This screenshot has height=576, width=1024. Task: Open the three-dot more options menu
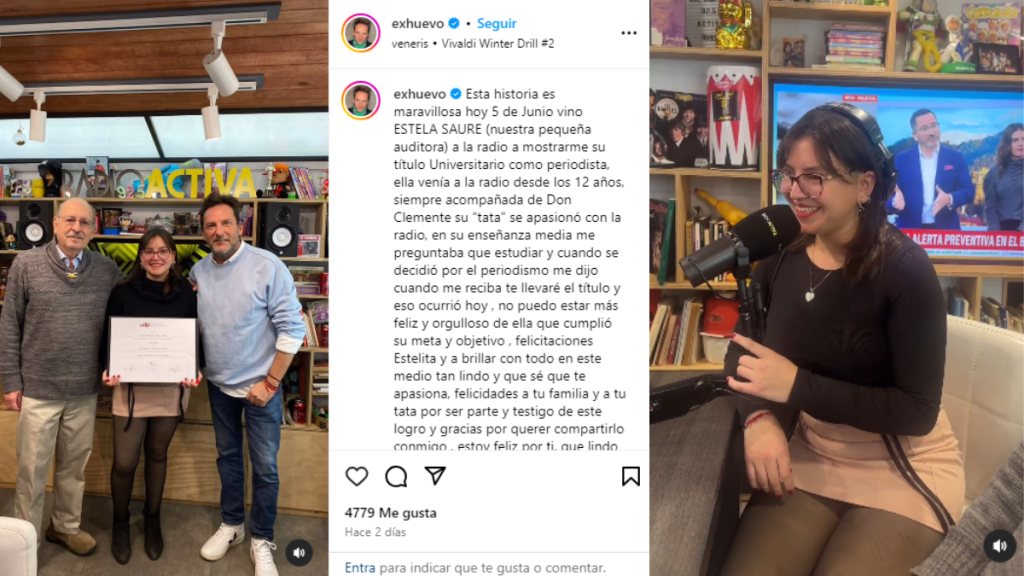coord(629,33)
